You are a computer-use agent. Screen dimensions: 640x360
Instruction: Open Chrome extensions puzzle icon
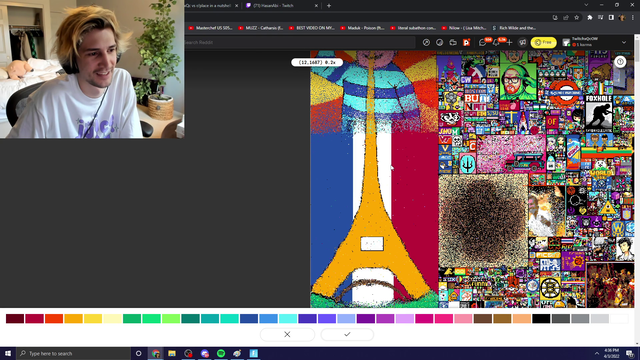(590, 18)
